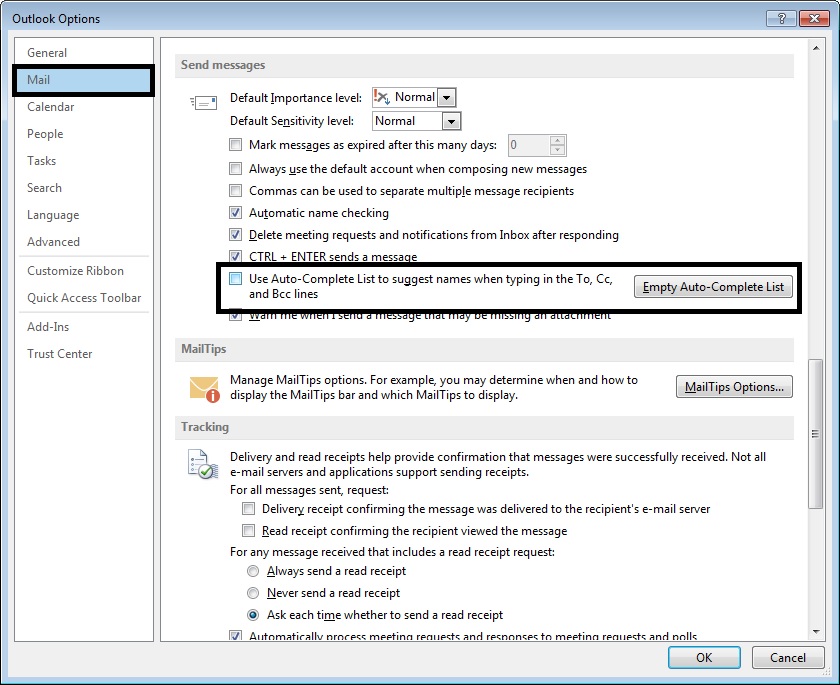The height and width of the screenshot is (685, 840).
Task: Decrease expiry days with down spinner arrow
Action: click(558, 150)
